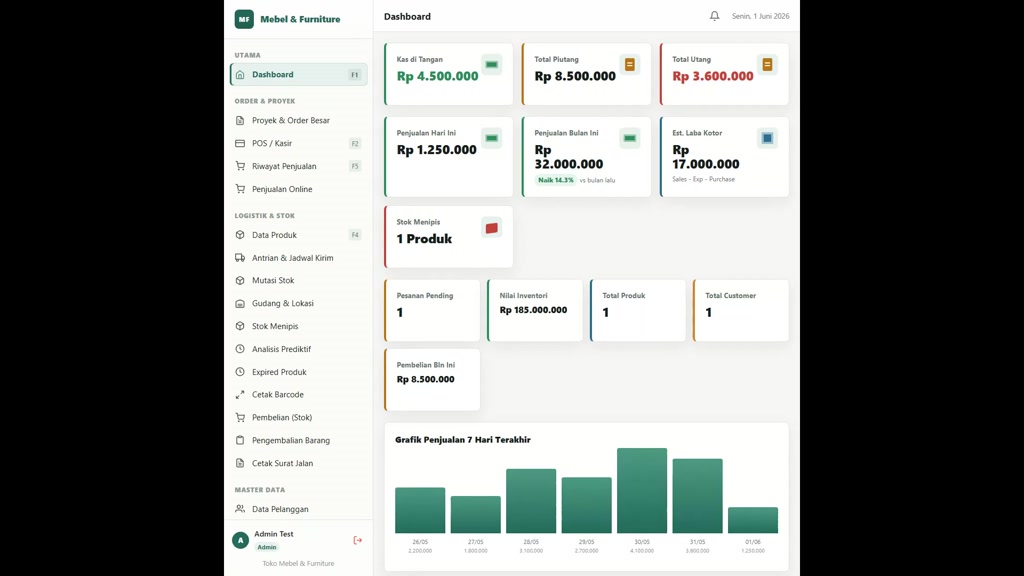Click the Total Piutang card icon
The width and height of the screenshot is (1024, 576).
(630, 65)
